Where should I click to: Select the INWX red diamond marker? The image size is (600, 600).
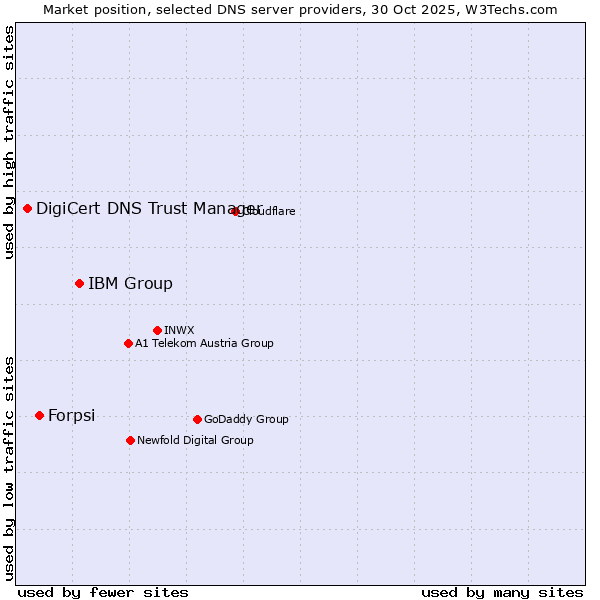157,330
